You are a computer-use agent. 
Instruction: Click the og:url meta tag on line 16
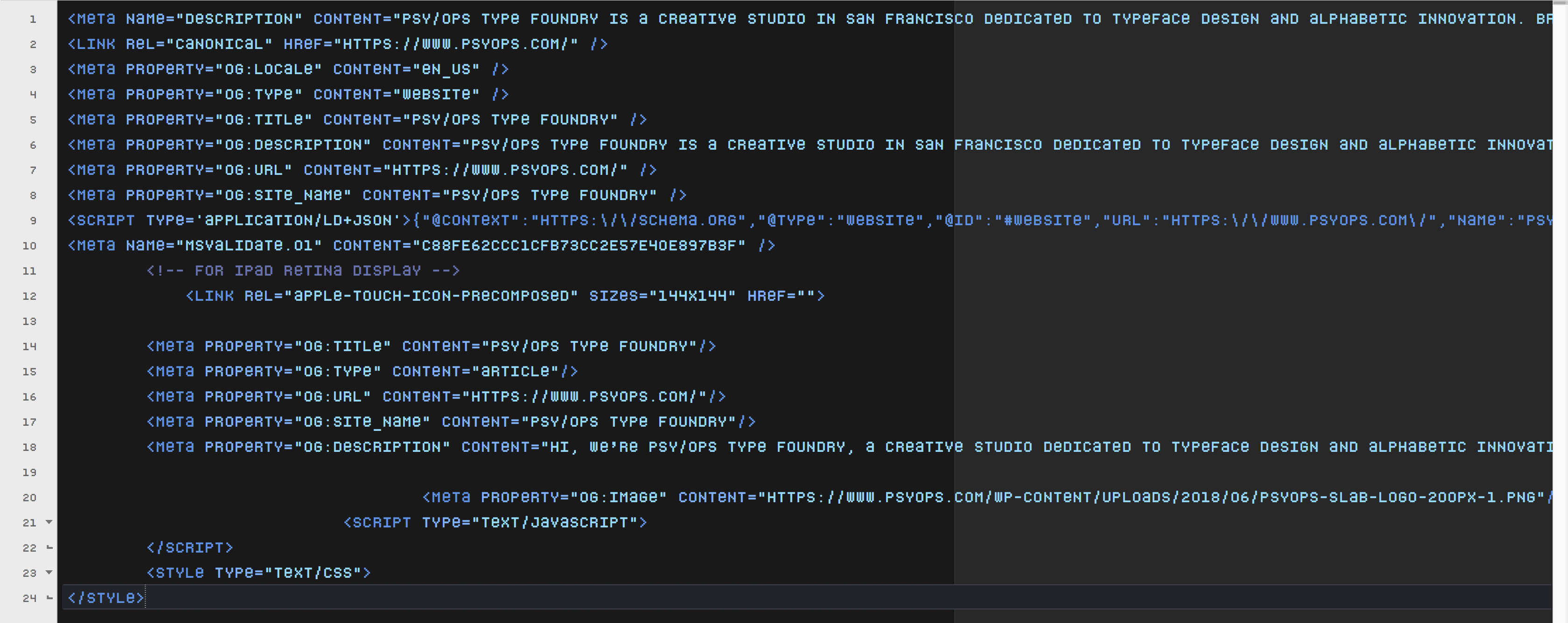click(436, 397)
